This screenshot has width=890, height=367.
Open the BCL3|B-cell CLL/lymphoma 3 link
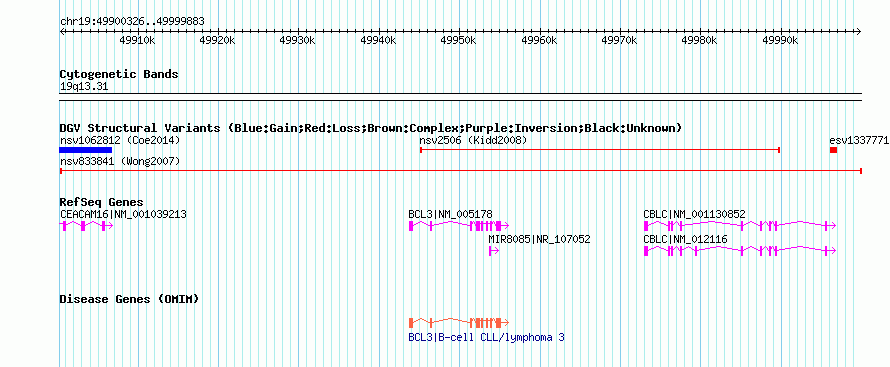pos(486,338)
